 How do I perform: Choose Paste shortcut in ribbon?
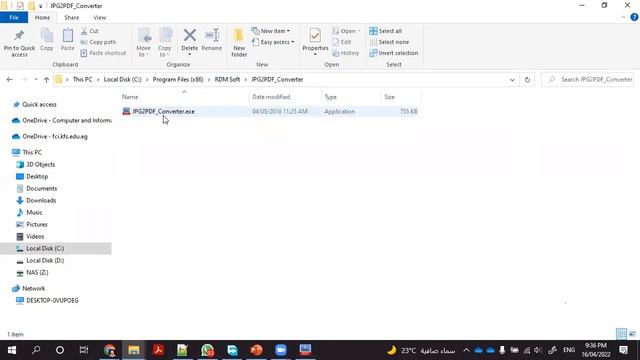pos(103,53)
